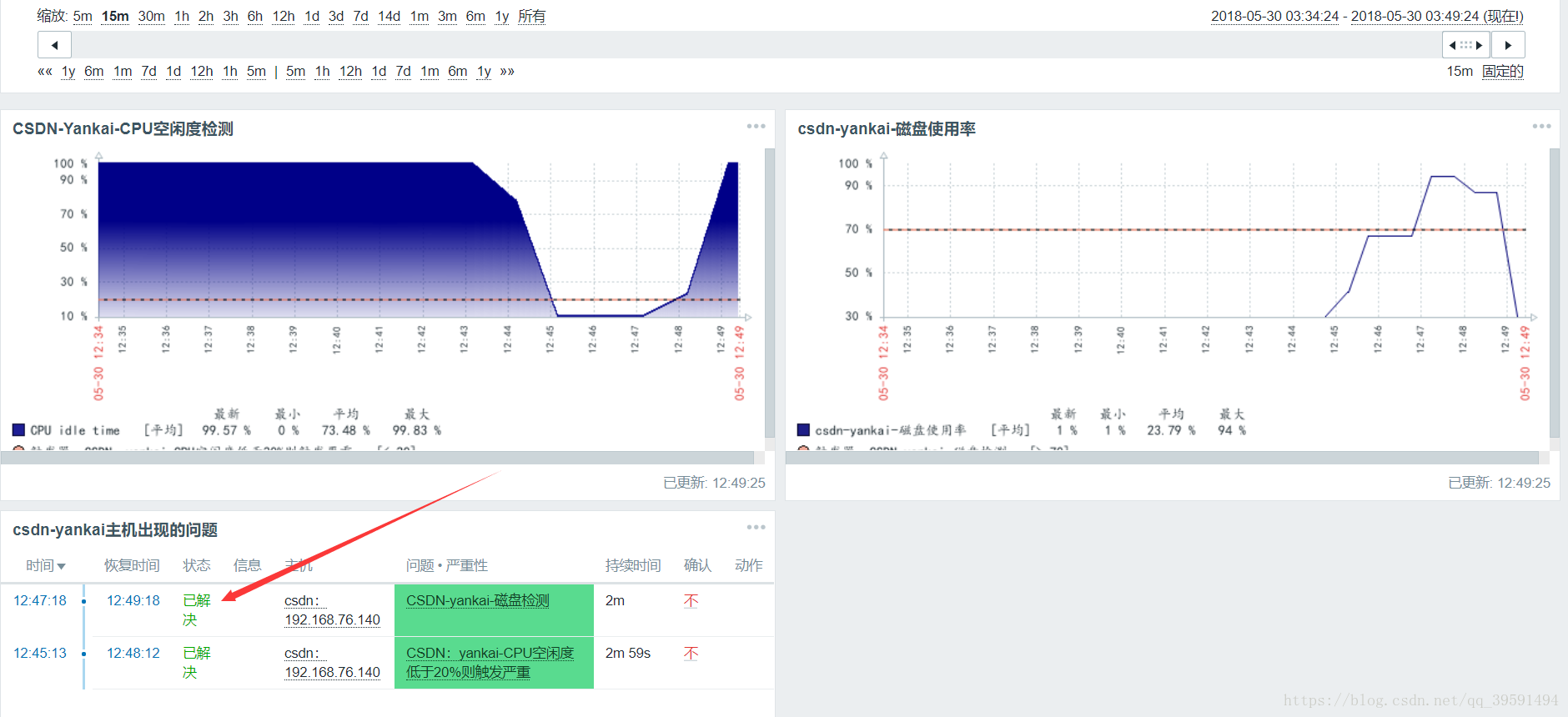Click the CPU idle time legend label
Screen dimensions: 1568x717
click(x=75, y=430)
